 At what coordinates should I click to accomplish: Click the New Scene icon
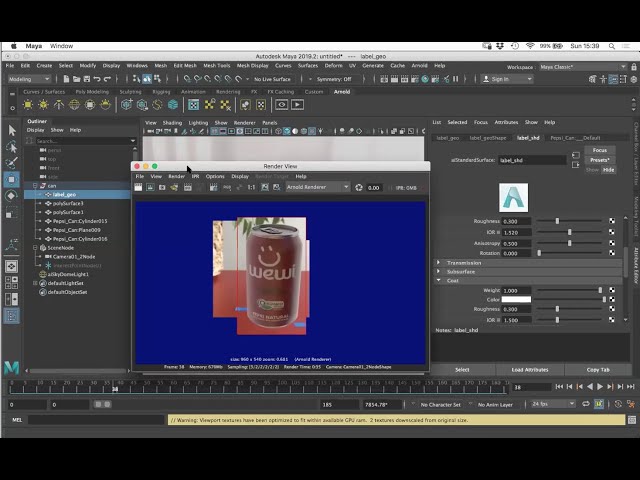tap(66, 79)
